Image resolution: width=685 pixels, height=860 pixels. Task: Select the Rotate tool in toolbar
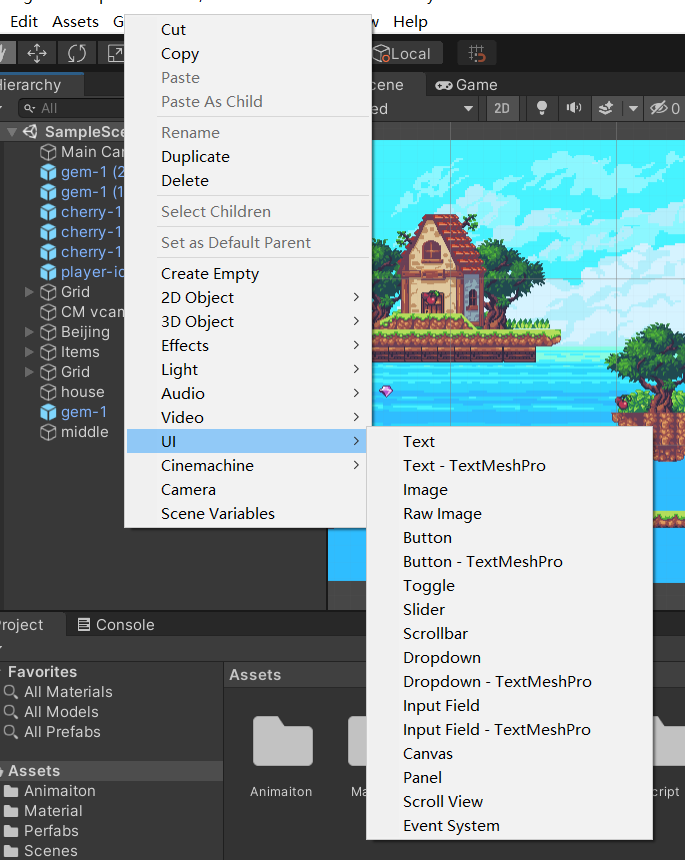tap(77, 53)
